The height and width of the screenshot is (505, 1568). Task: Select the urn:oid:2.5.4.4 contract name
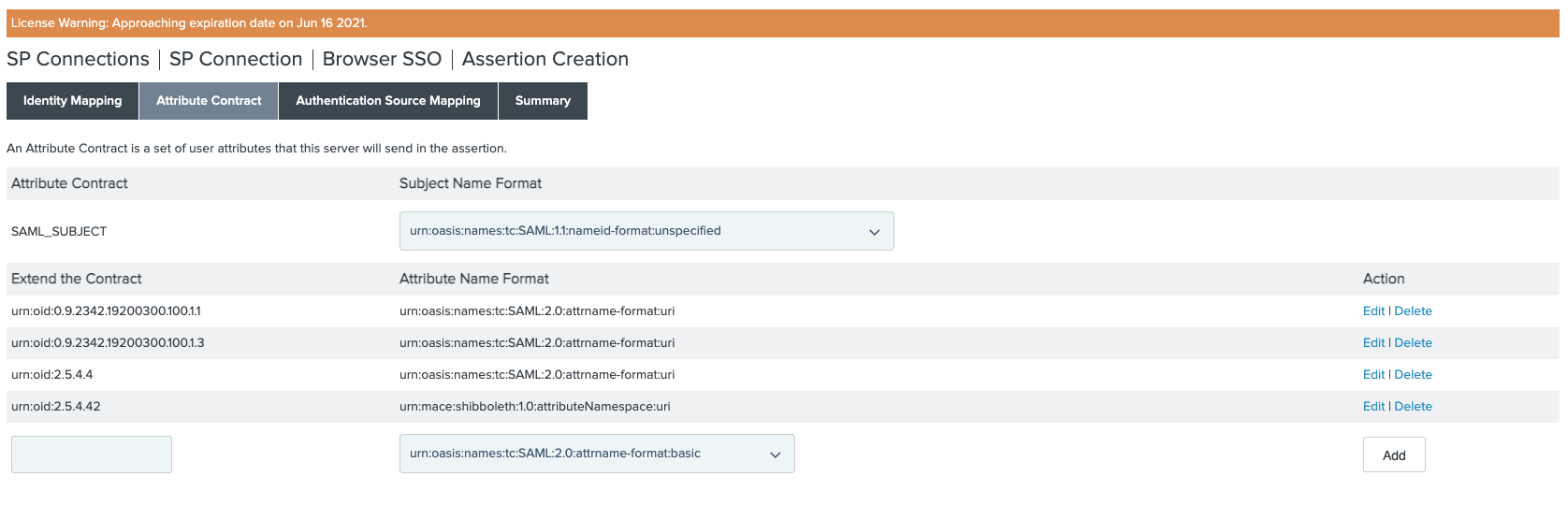coord(52,375)
